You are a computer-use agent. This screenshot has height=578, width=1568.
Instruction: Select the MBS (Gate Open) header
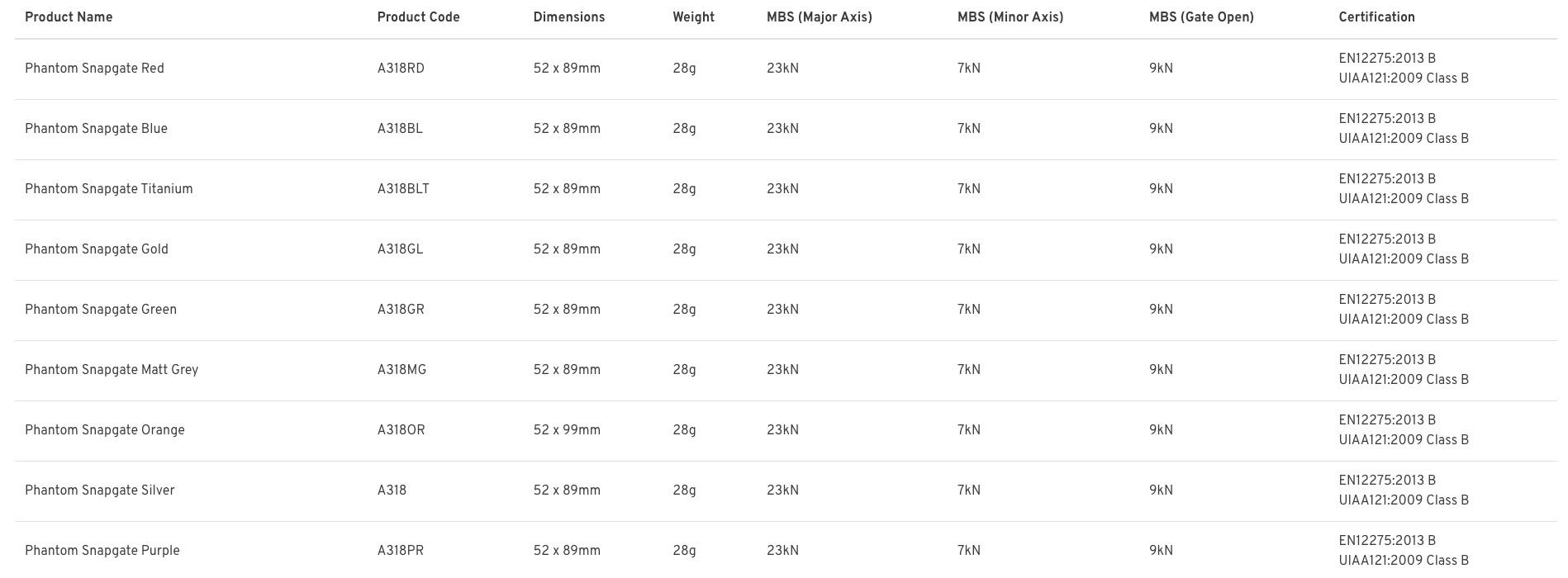click(x=1200, y=17)
